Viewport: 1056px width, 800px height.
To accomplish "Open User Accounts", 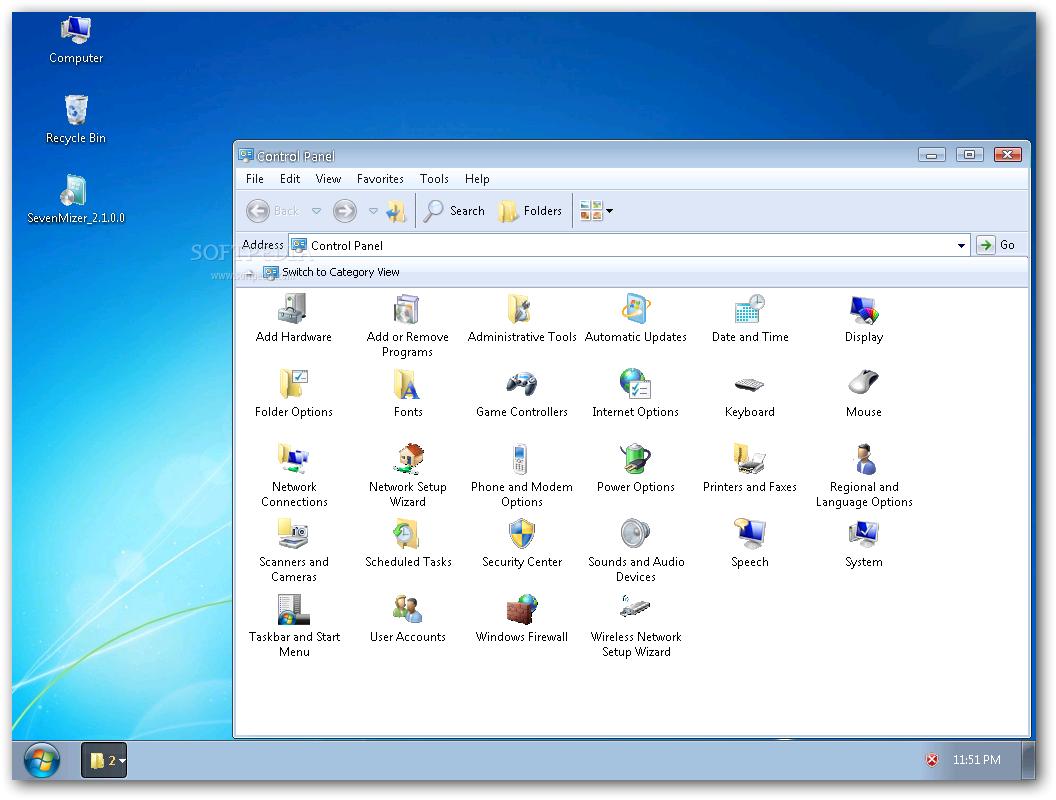I will point(407,618).
